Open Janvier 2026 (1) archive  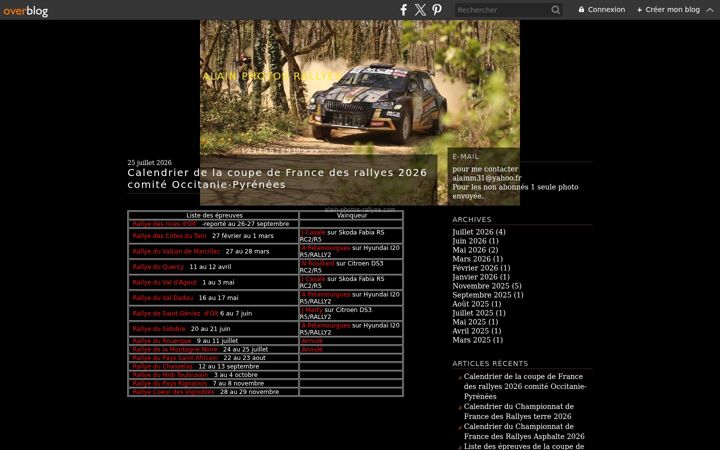[x=481, y=277]
